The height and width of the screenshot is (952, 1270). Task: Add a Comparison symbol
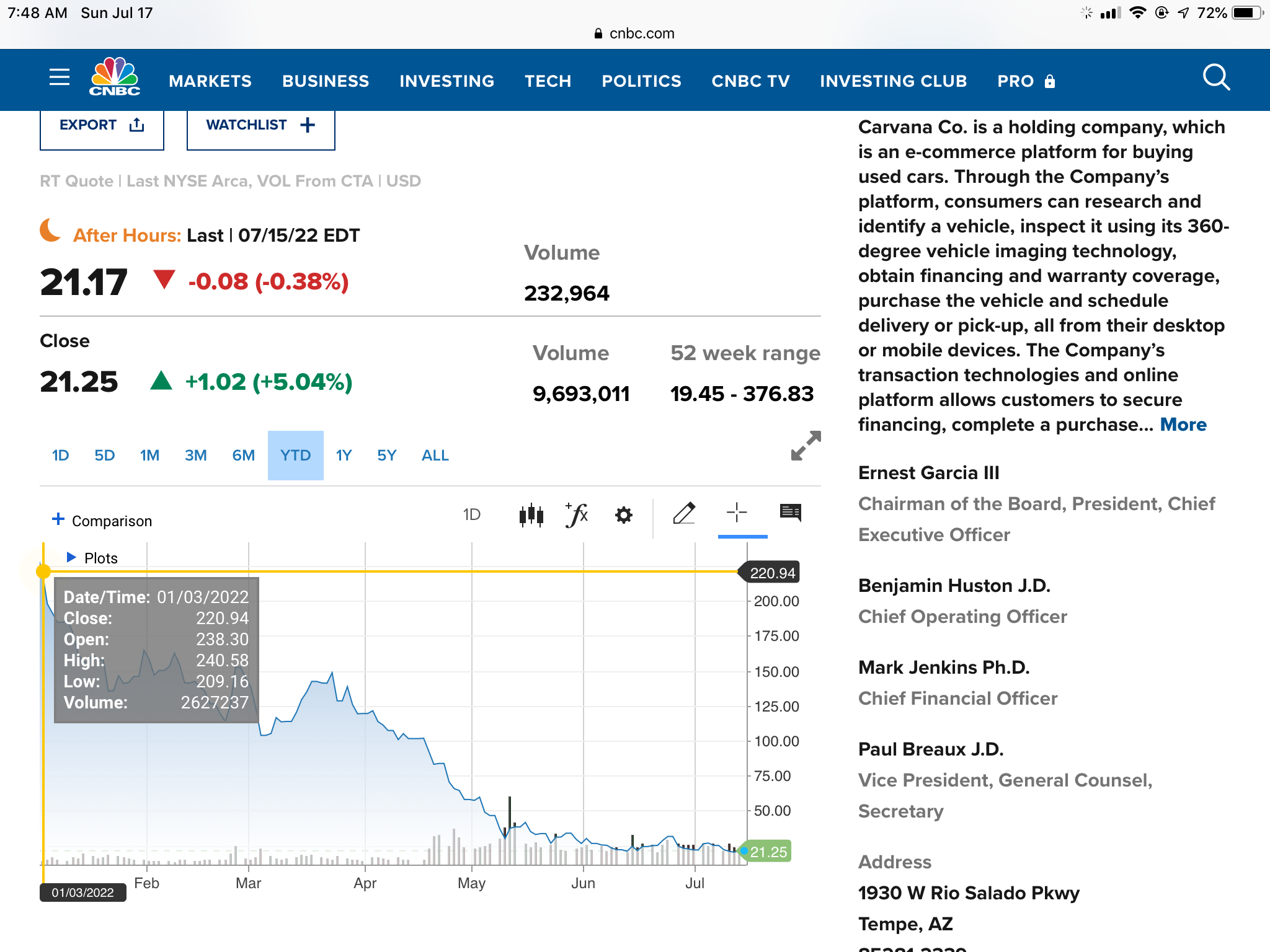pos(102,521)
